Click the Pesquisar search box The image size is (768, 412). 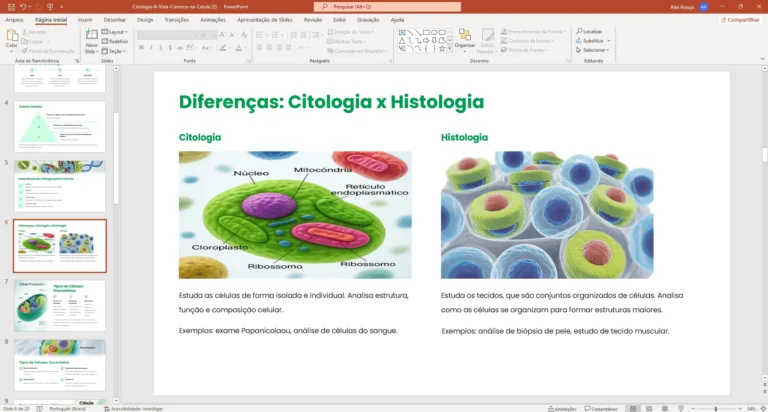pos(387,7)
